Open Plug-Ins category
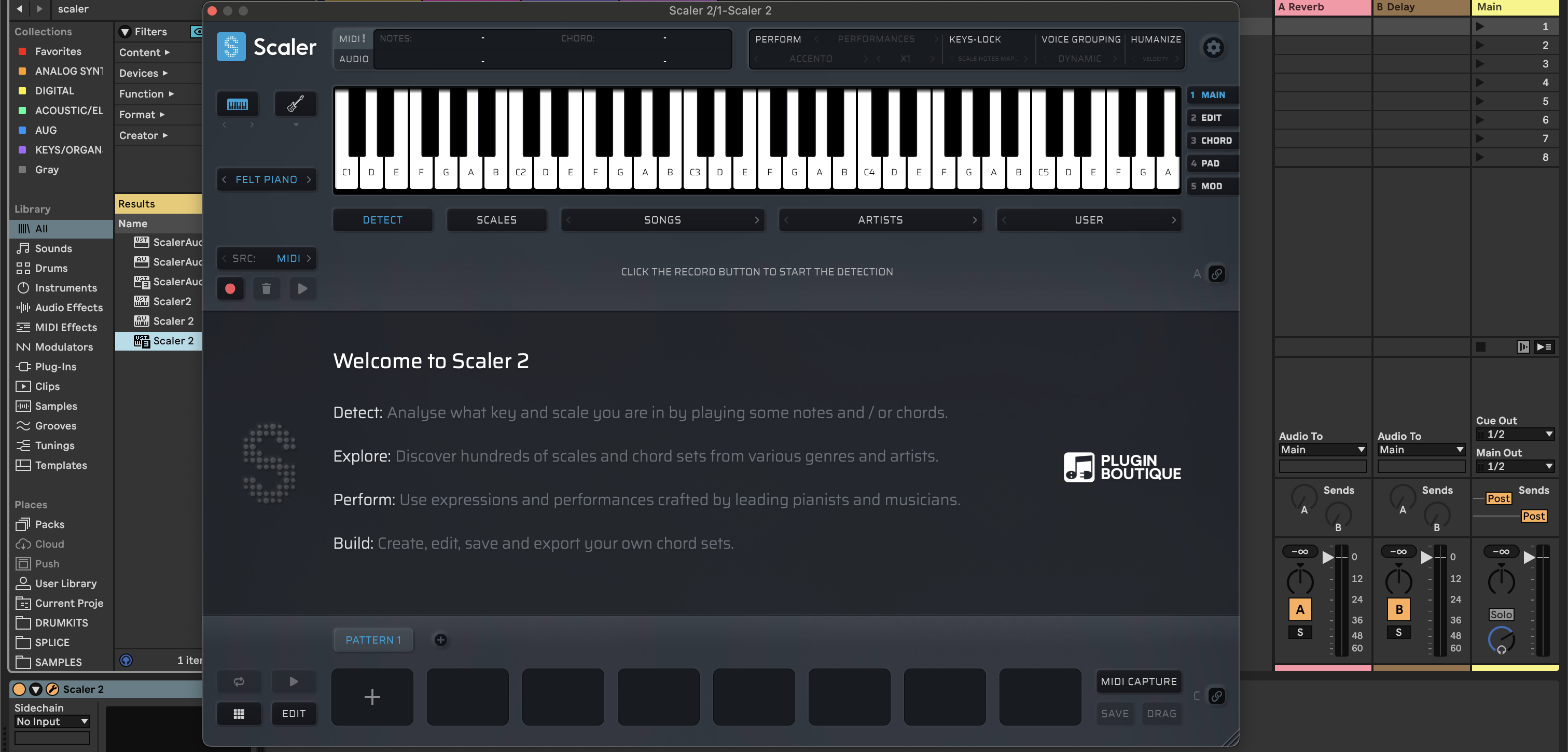1568x752 pixels. (x=55, y=367)
